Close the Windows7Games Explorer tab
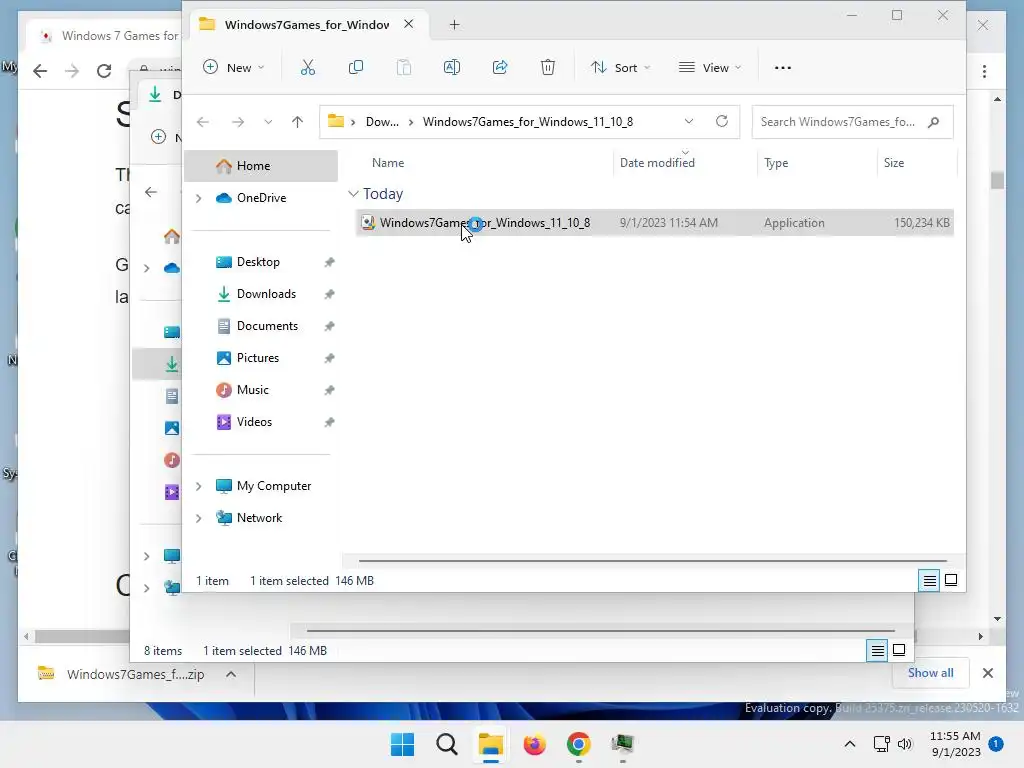Image resolution: width=1024 pixels, height=768 pixels. tap(409, 24)
